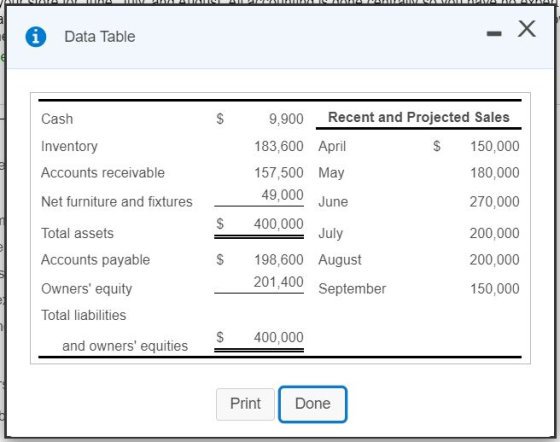Close the Data Table dialog with X
The image size is (560, 442).
coord(527,29)
